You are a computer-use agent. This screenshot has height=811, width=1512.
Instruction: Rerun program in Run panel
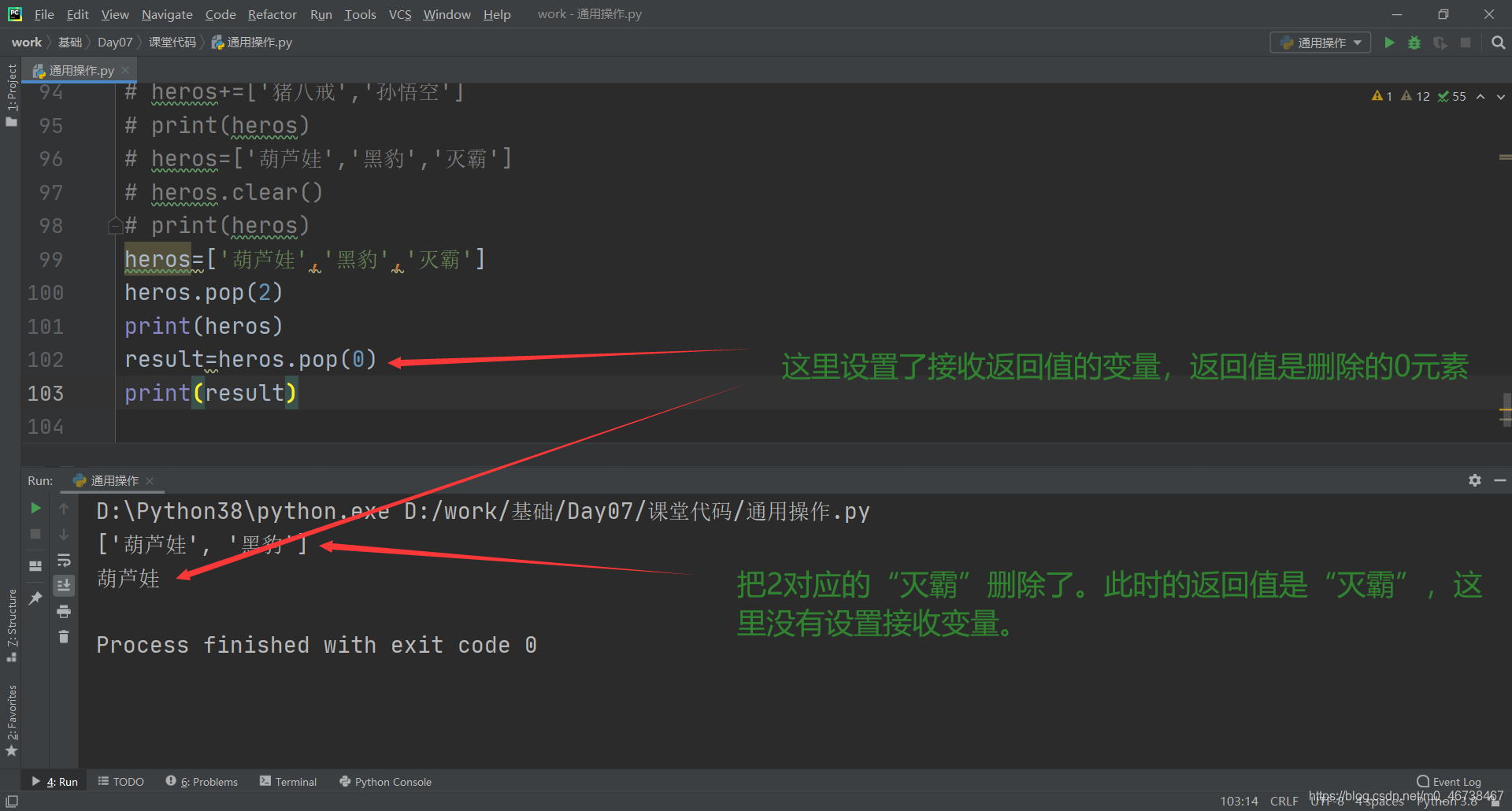click(x=35, y=508)
